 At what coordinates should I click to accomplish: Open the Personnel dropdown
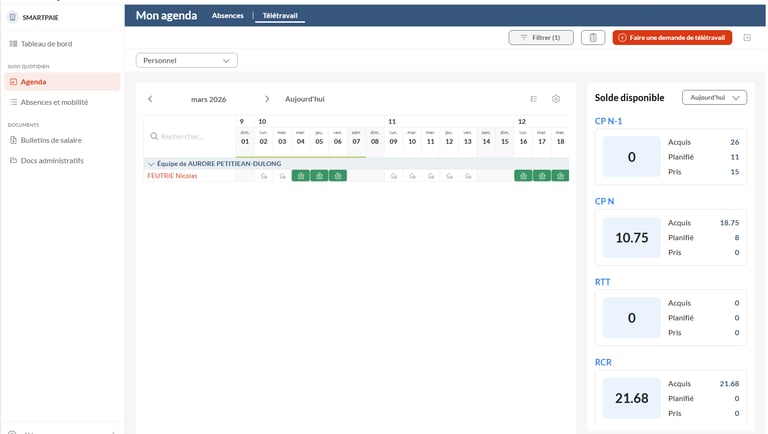pyautogui.click(x=187, y=60)
